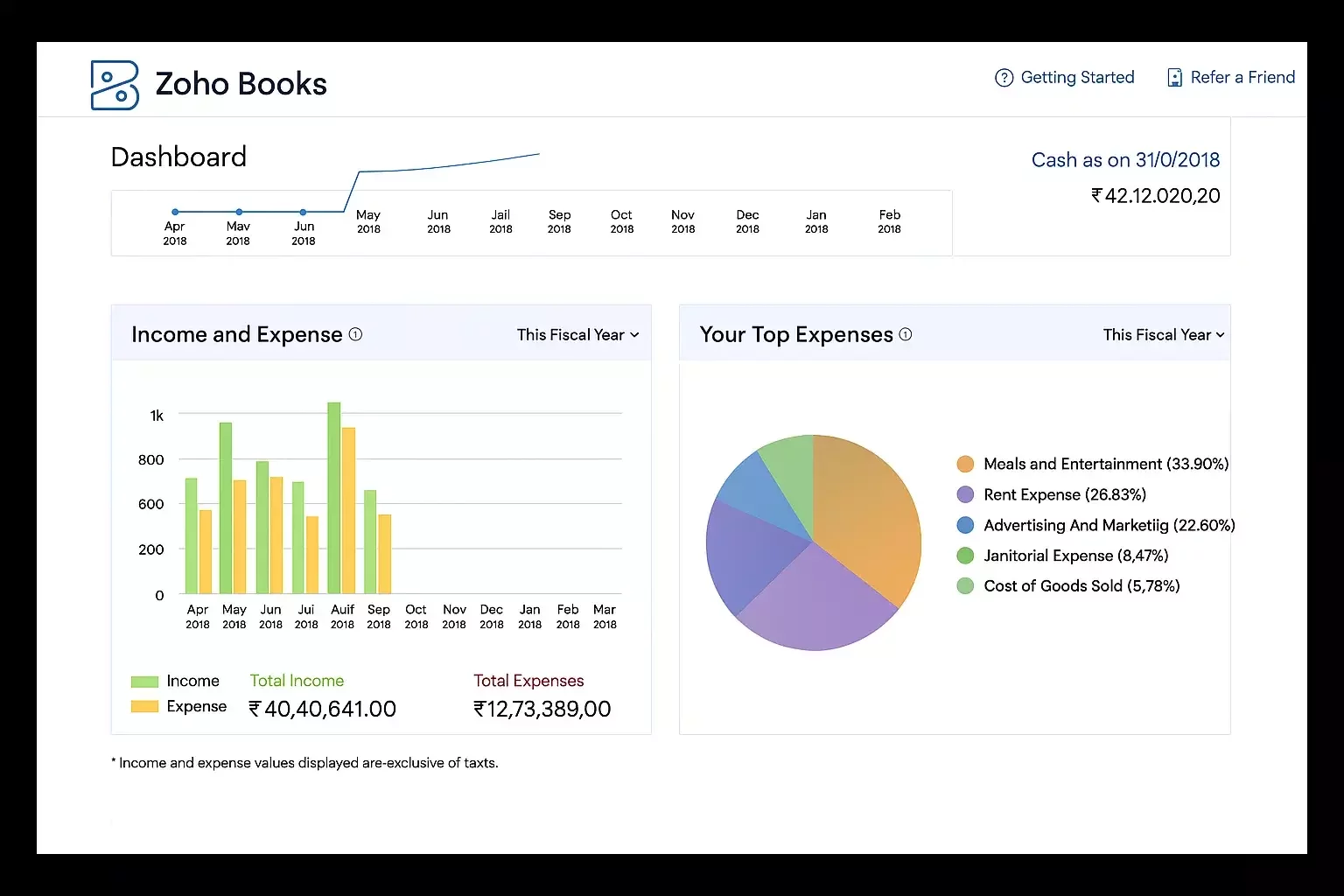
Task: Click the Zoho Books logo icon
Action: pos(115,85)
